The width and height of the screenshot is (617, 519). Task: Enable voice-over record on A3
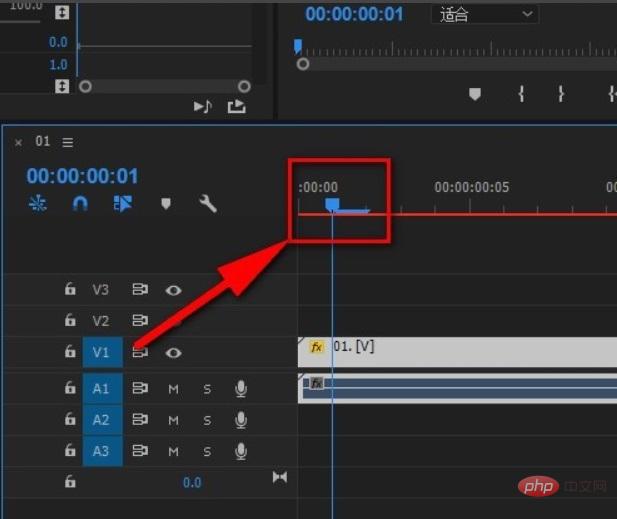point(241,451)
